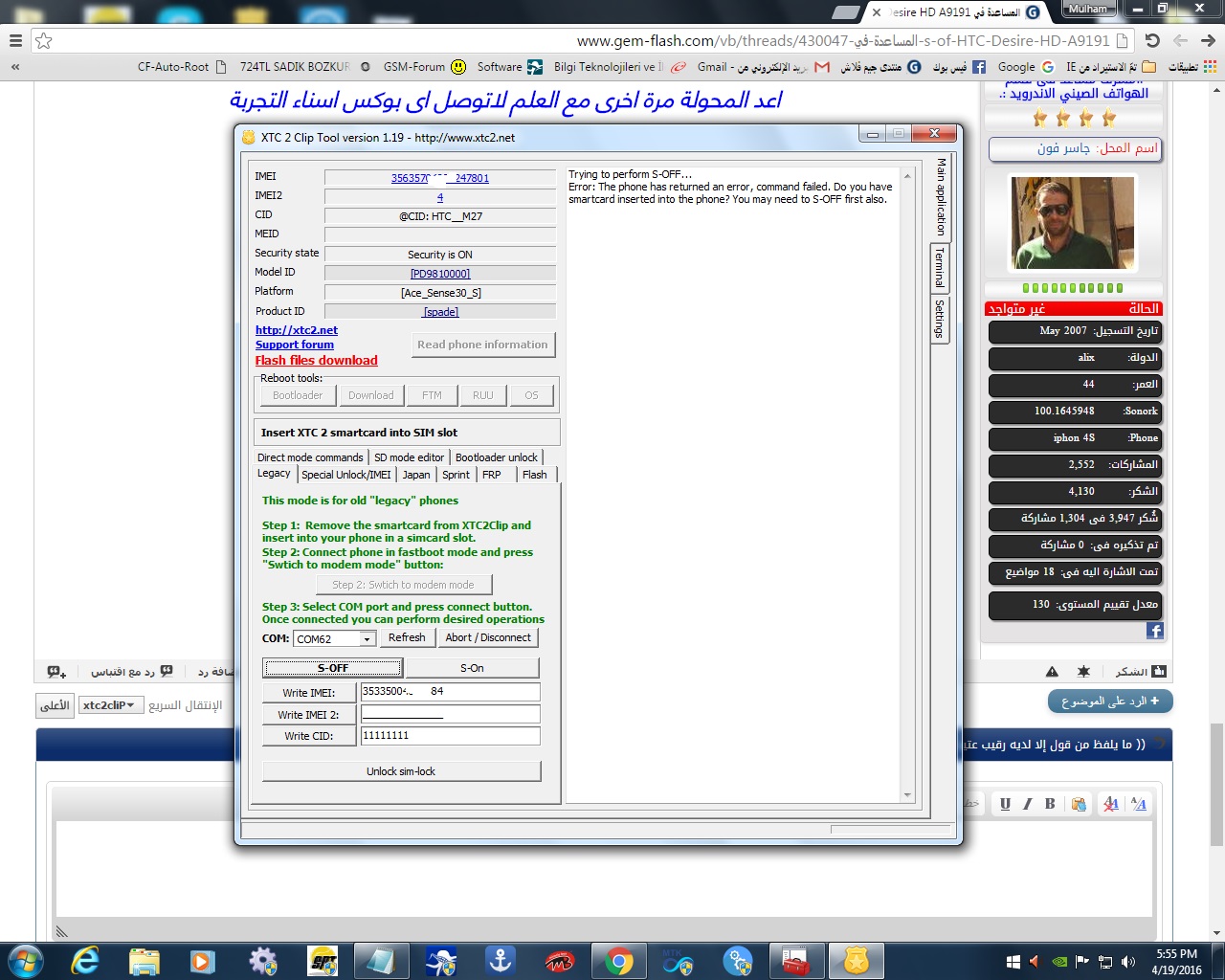The image size is (1225, 980).
Task: Click the Facebook icon under the user profile
Action: [x=1155, y=631]
